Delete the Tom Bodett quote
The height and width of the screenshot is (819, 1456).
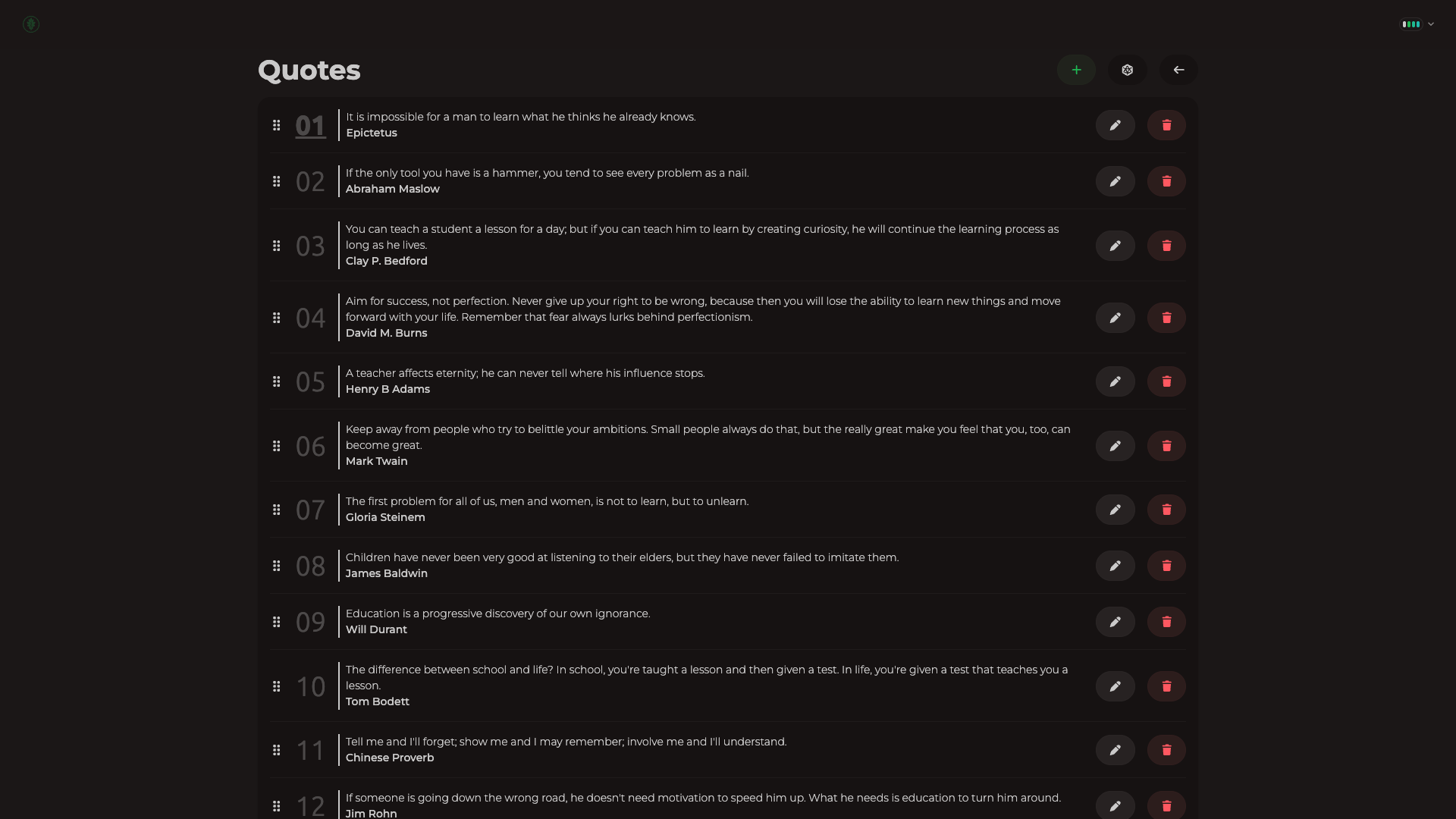pyautogui.click(x=1166, y=686)
